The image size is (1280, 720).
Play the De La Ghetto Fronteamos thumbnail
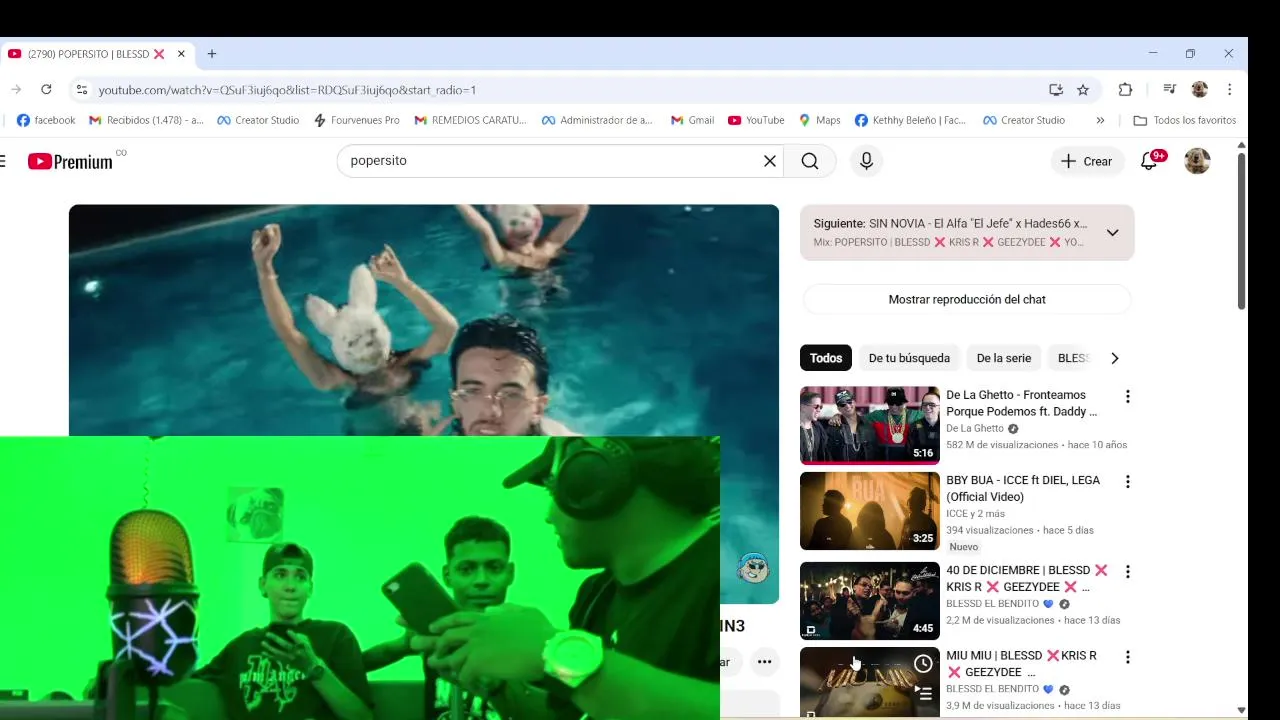tap(870, 426)
